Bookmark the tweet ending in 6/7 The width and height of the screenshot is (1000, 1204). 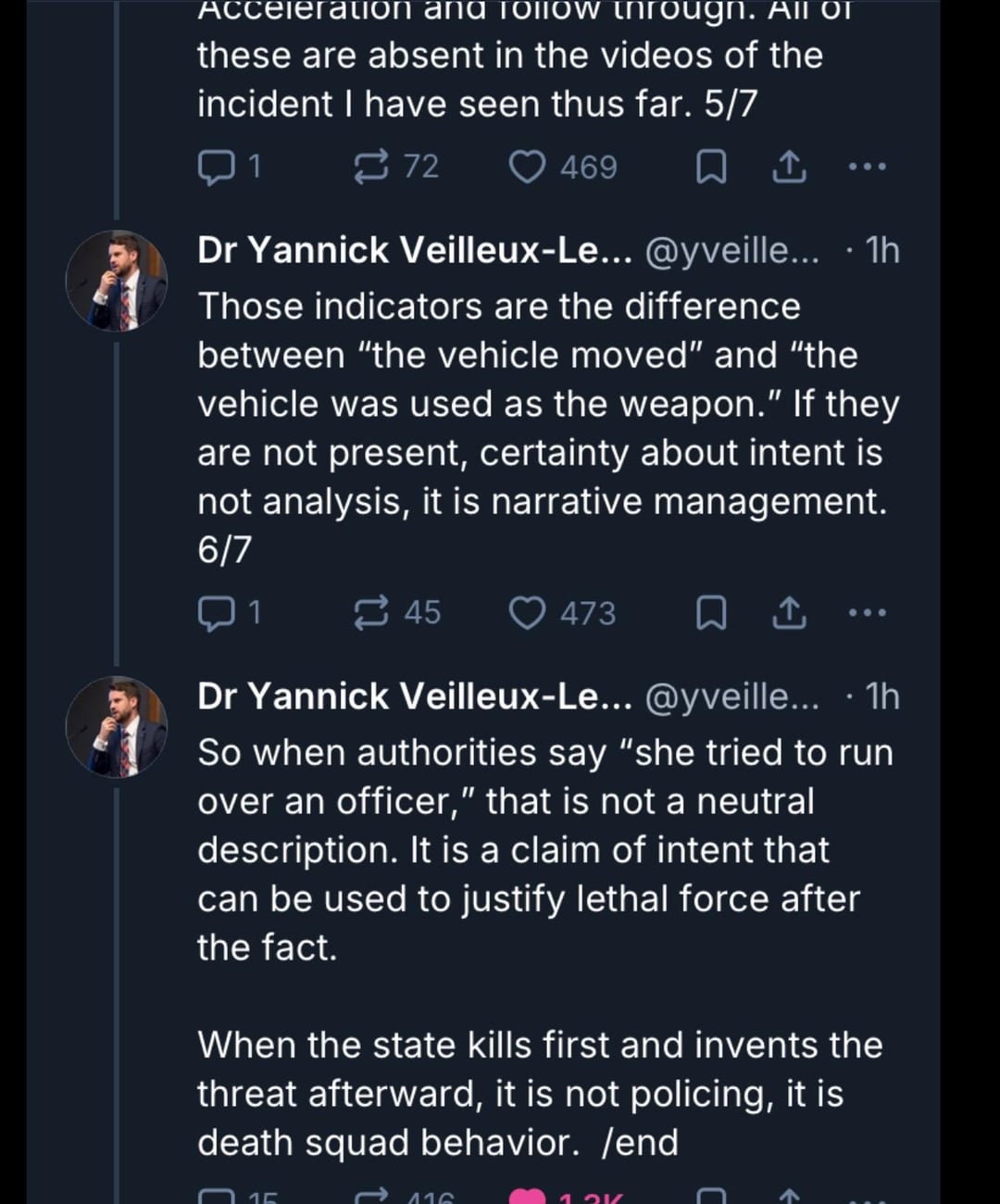710,613
